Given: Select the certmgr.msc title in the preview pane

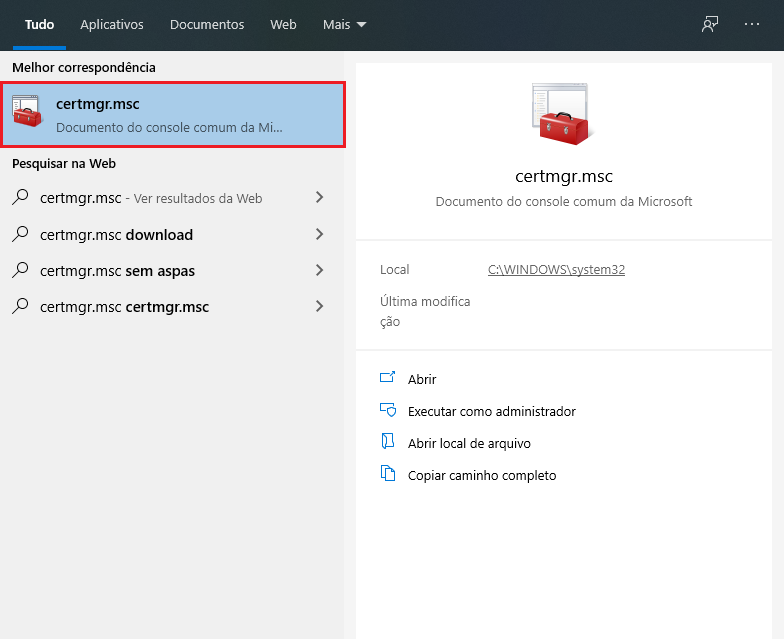Looking at the screenshot, I should (x=563, y=176).
